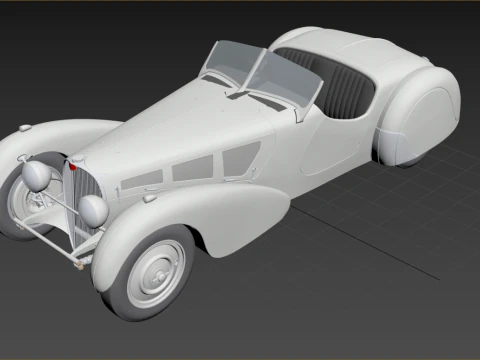
Task: Select the headlamp overlapping the radiator grille
Action: click(93, 211)
